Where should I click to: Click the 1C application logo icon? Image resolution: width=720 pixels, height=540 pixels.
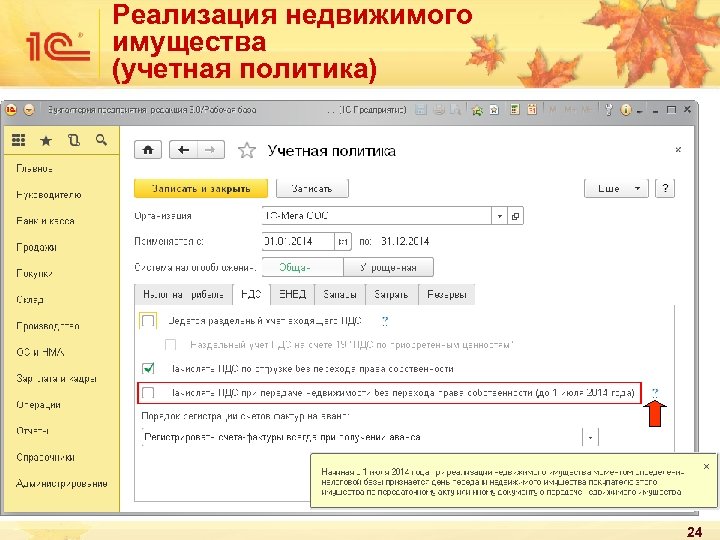click(x=11, y=110)
